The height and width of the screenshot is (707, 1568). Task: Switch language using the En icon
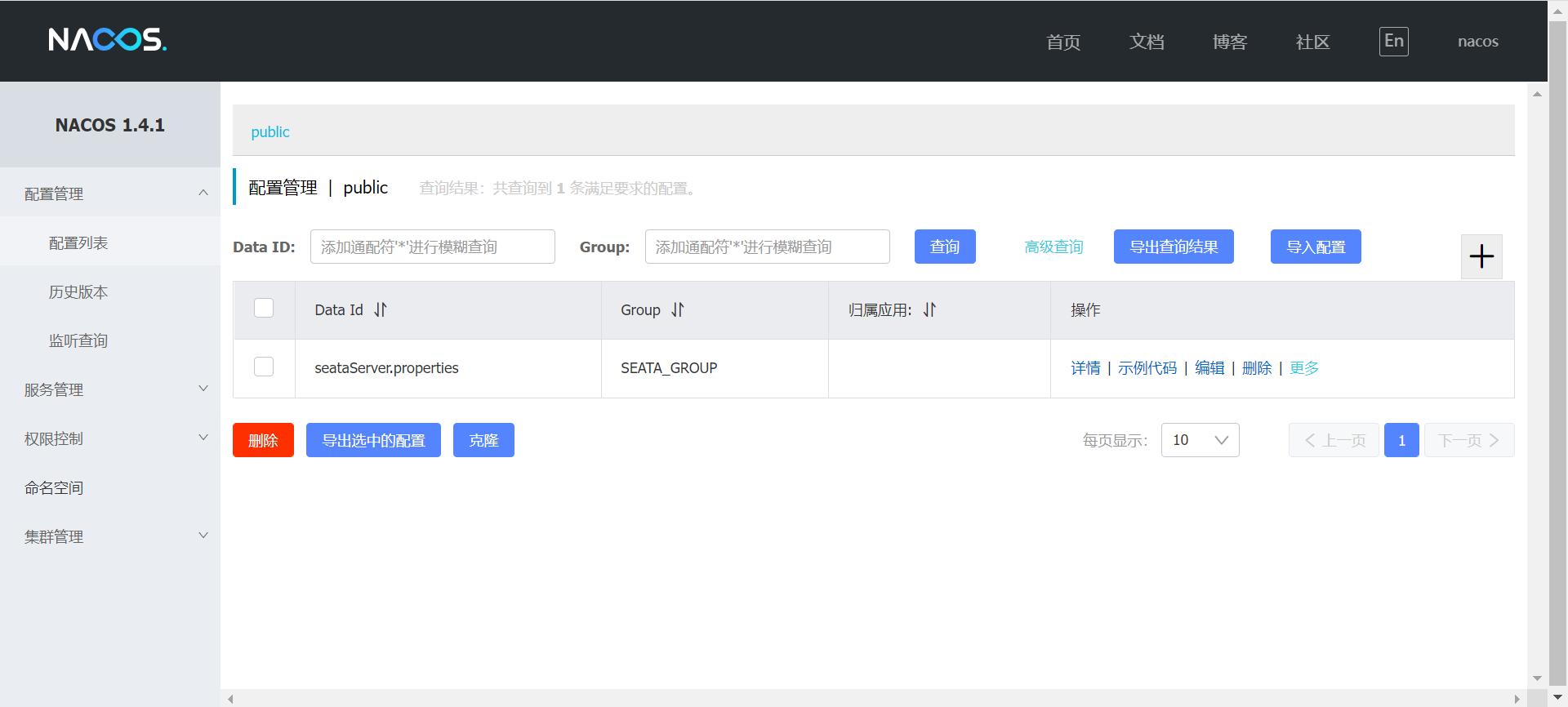tap(1394, 42)
